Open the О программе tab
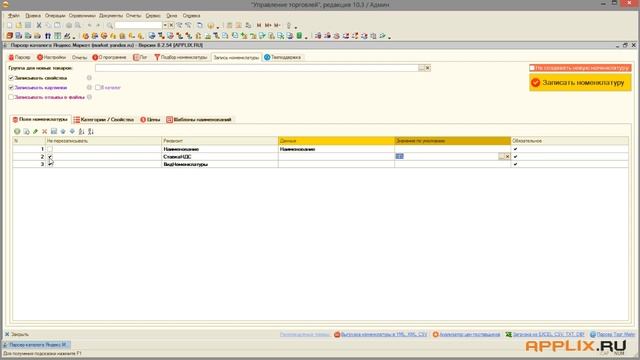 tap(109, 58)
